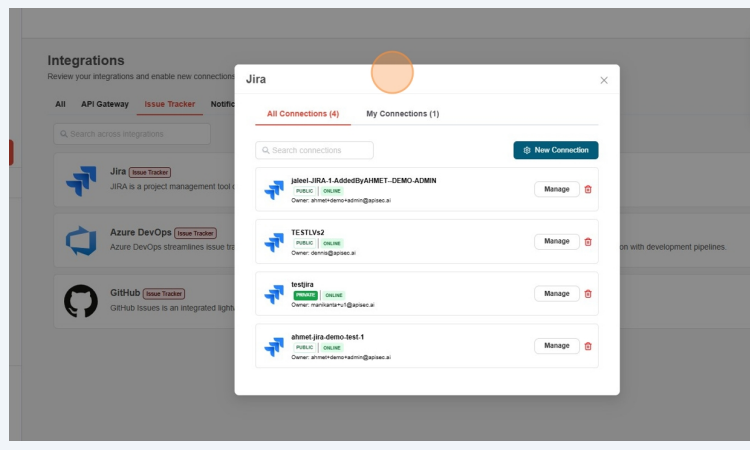Click the New Connection button
The height and width of the screenshot is (450, 750).
556,150
